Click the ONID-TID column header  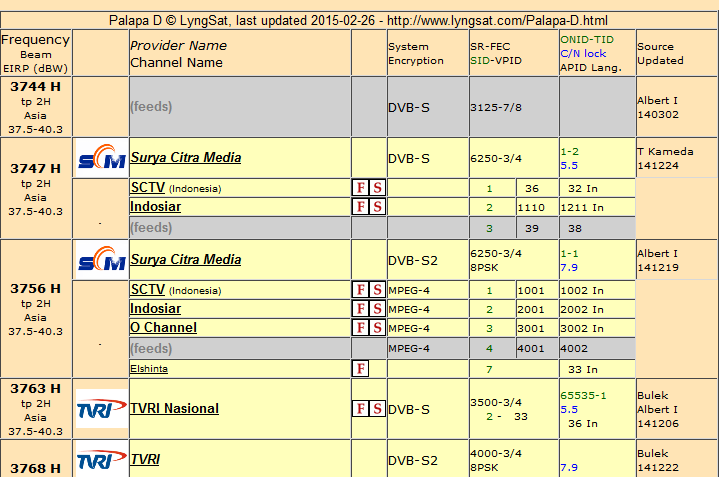click(x=597, y=53)
